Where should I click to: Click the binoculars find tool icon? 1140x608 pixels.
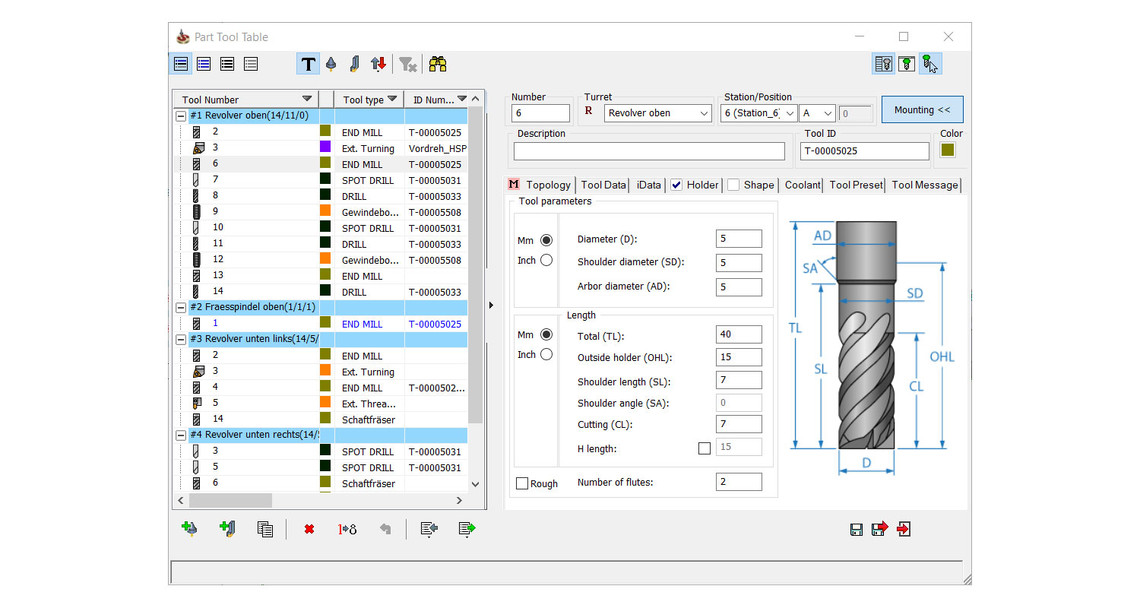pyautogui.click(x=437, y=64)
